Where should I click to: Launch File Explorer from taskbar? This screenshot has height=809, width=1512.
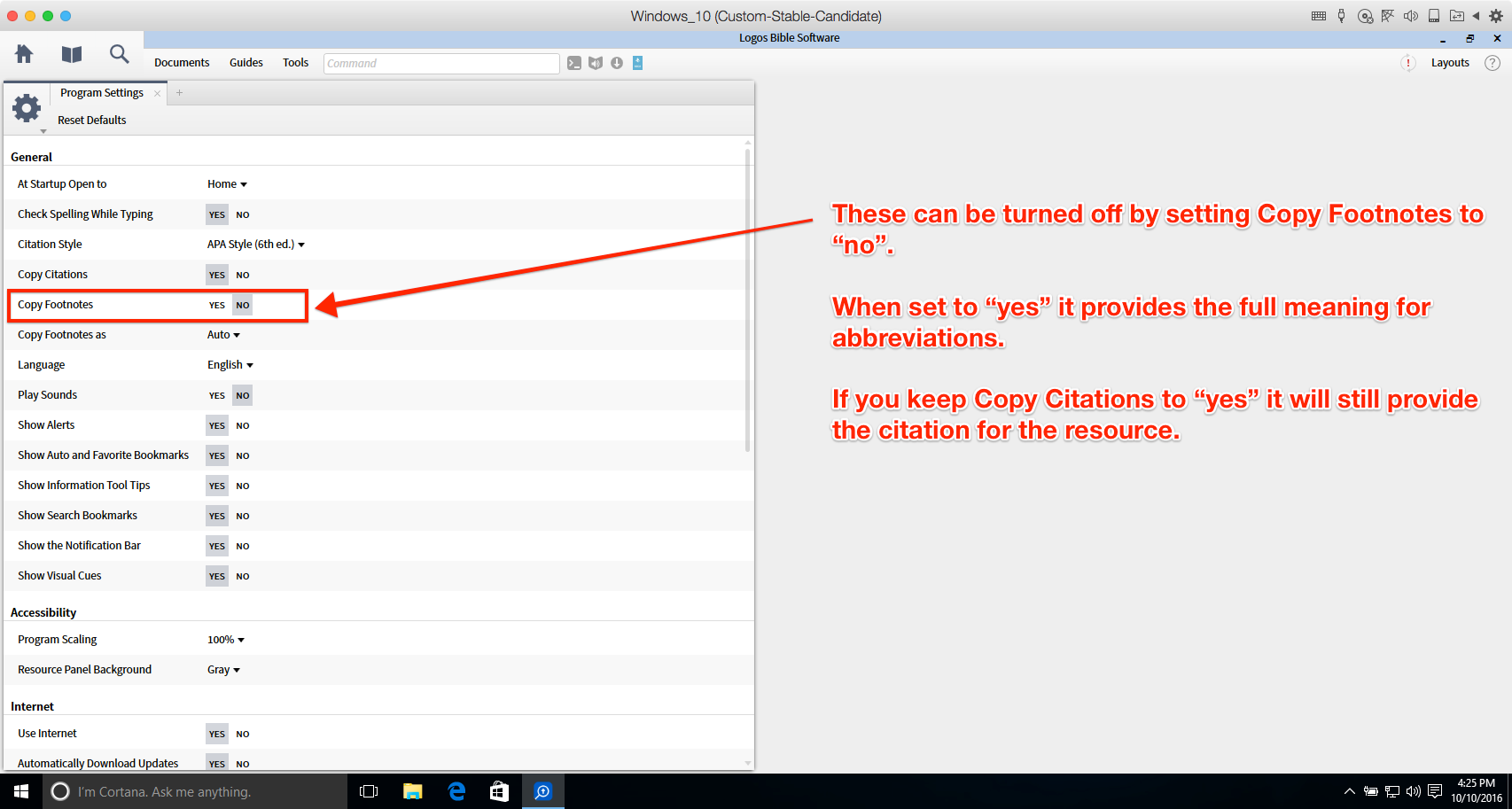coord(412,791)
